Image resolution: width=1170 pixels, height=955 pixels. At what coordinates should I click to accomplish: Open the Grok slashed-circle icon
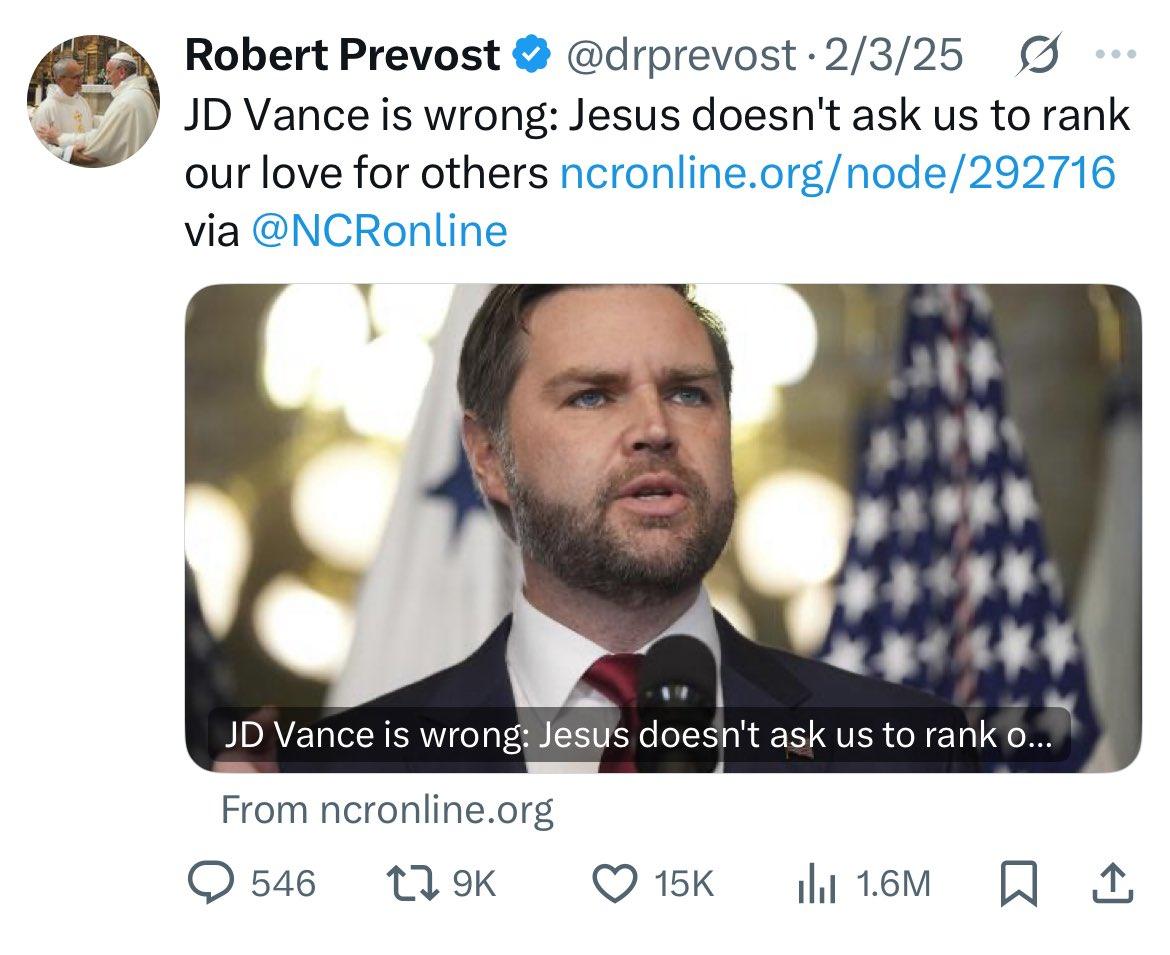click(x=1034, y=56)
